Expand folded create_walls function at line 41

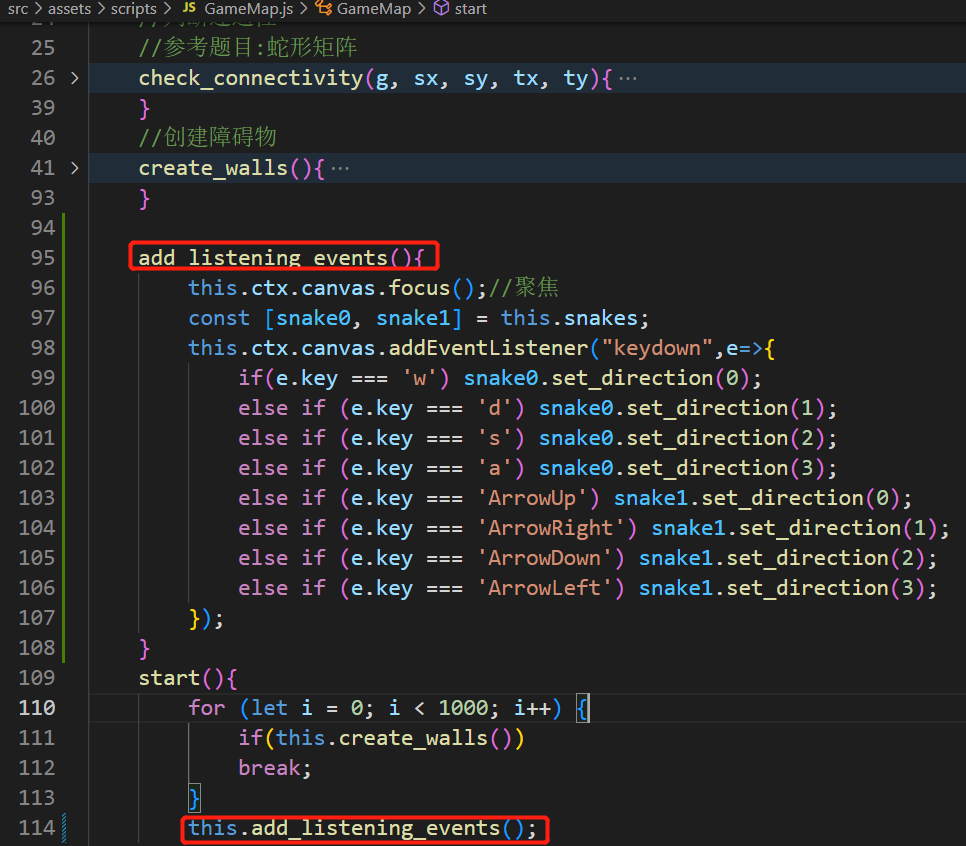pyautogui.click(x=75, y=168)
